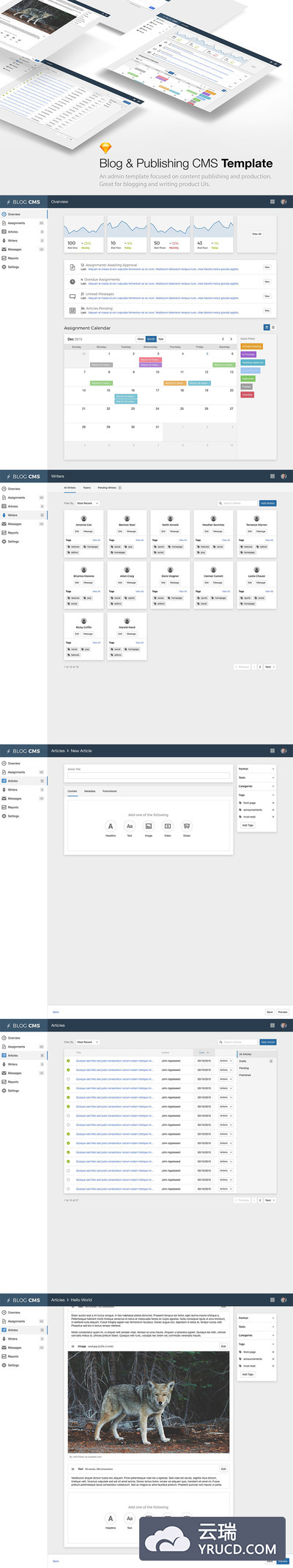The image size is (293, 1568).
Task: Click the apps grid icon in Overview header
Action: pyautogui.click(x=272, y=201)
